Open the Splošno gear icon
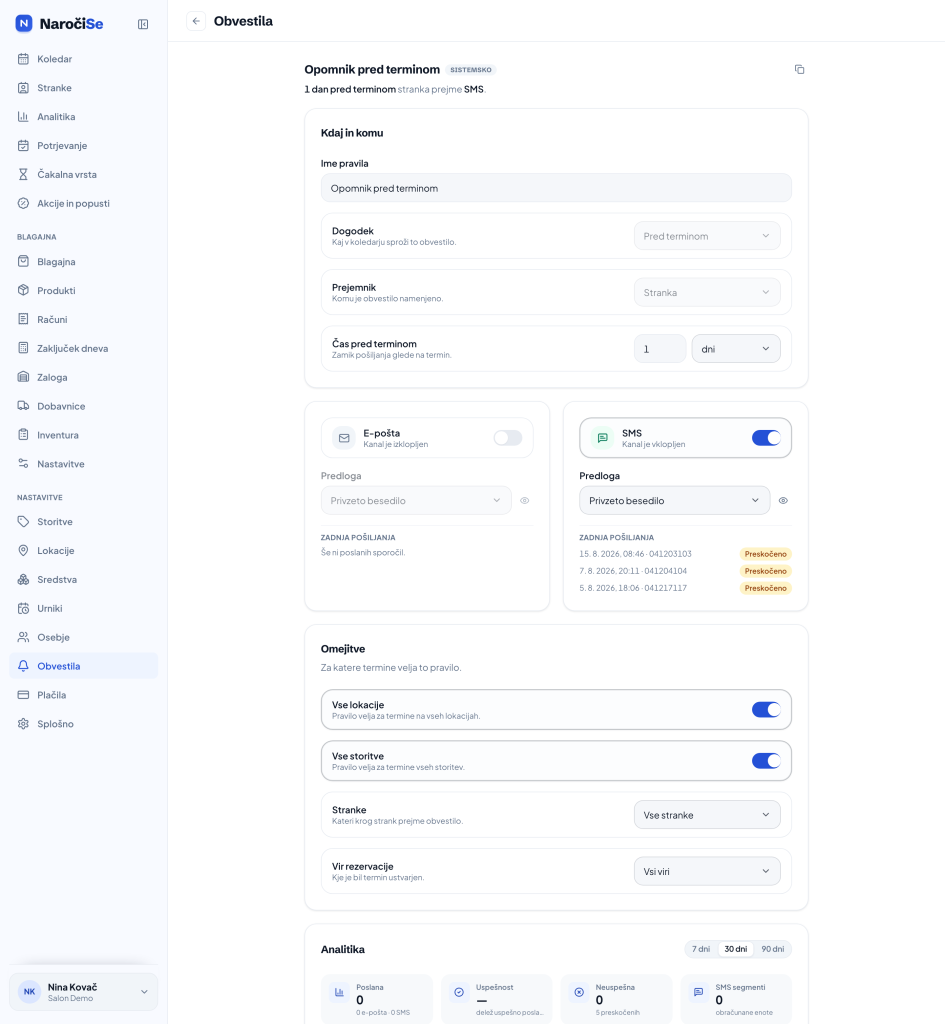The height and width of the screenshot is (1024, 945). coord(24,724)
